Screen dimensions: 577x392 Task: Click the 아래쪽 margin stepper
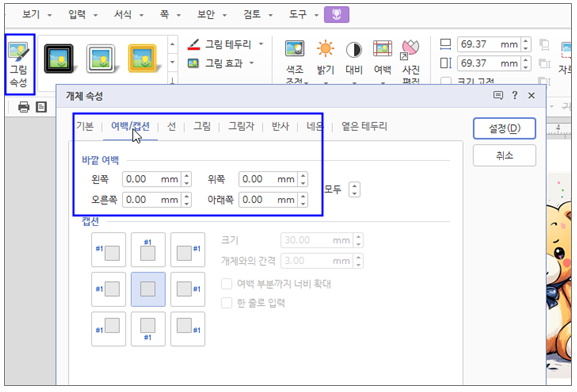click(x=303, y=200)
